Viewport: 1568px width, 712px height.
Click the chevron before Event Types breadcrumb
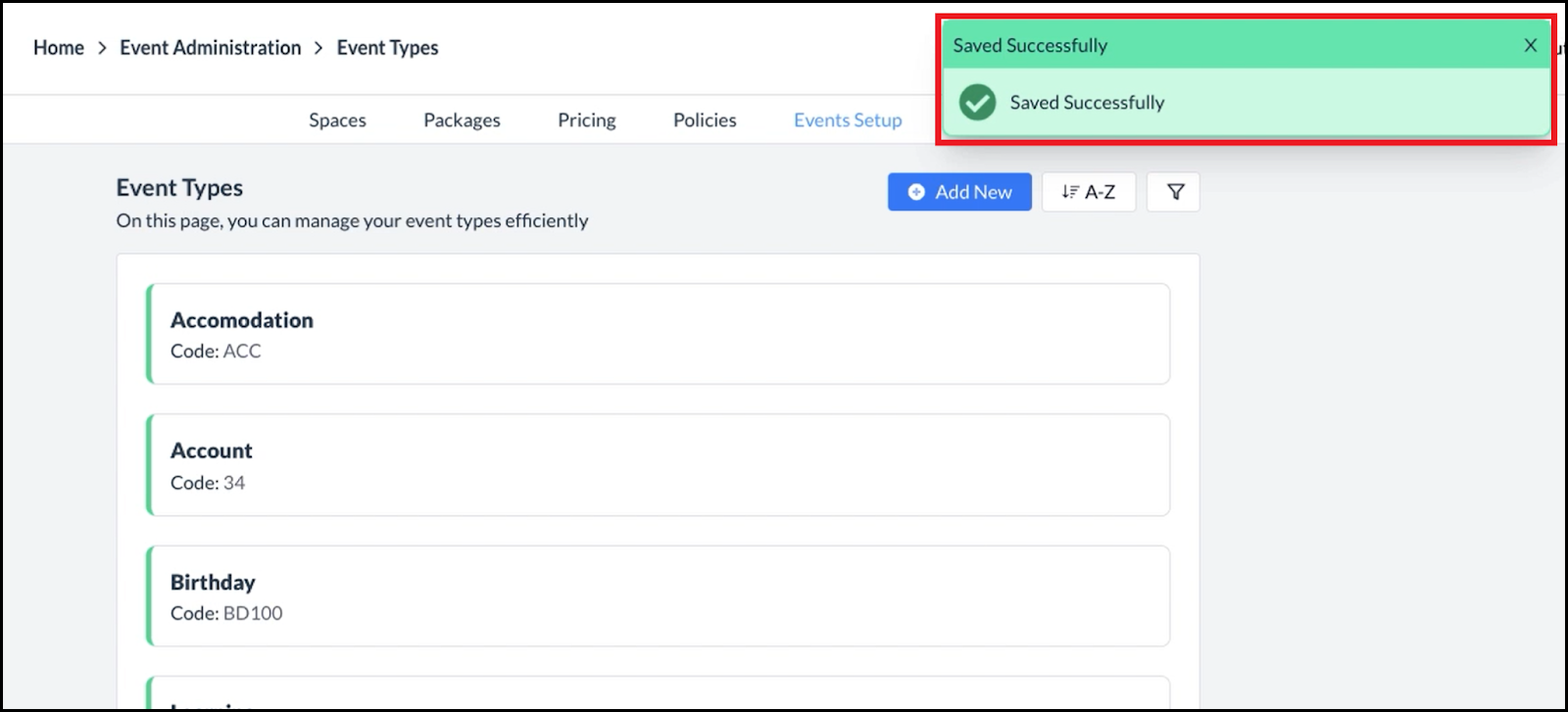click(318, 48)
